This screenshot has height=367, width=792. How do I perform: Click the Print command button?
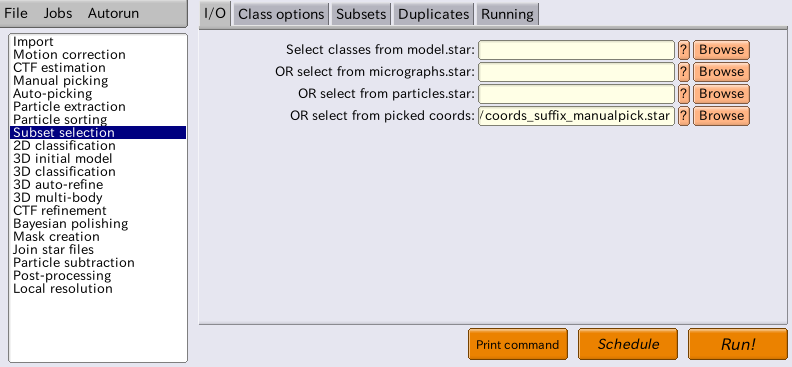(518, 344)
